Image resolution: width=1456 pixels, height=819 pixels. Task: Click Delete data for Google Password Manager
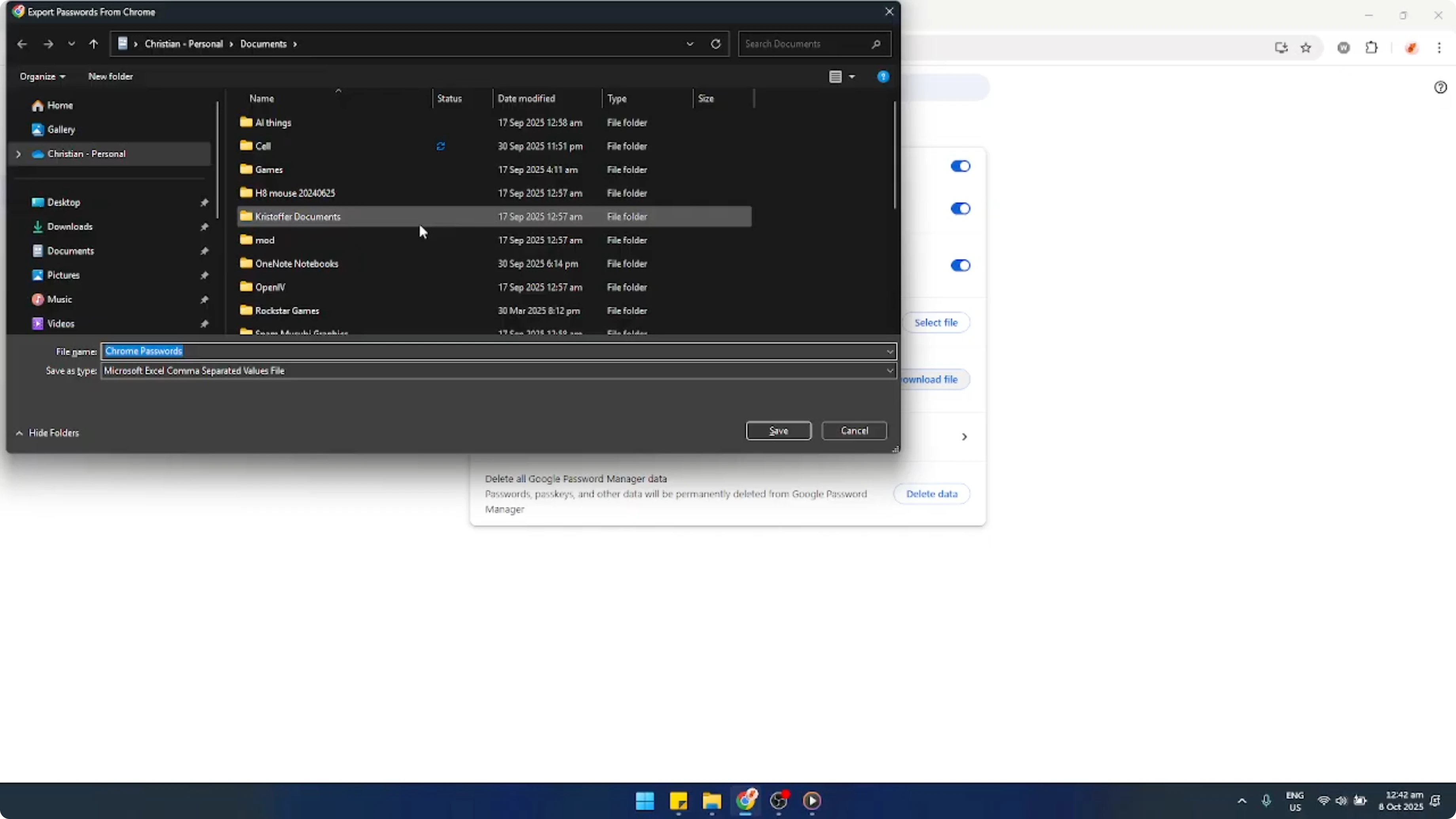click(931, 493)
